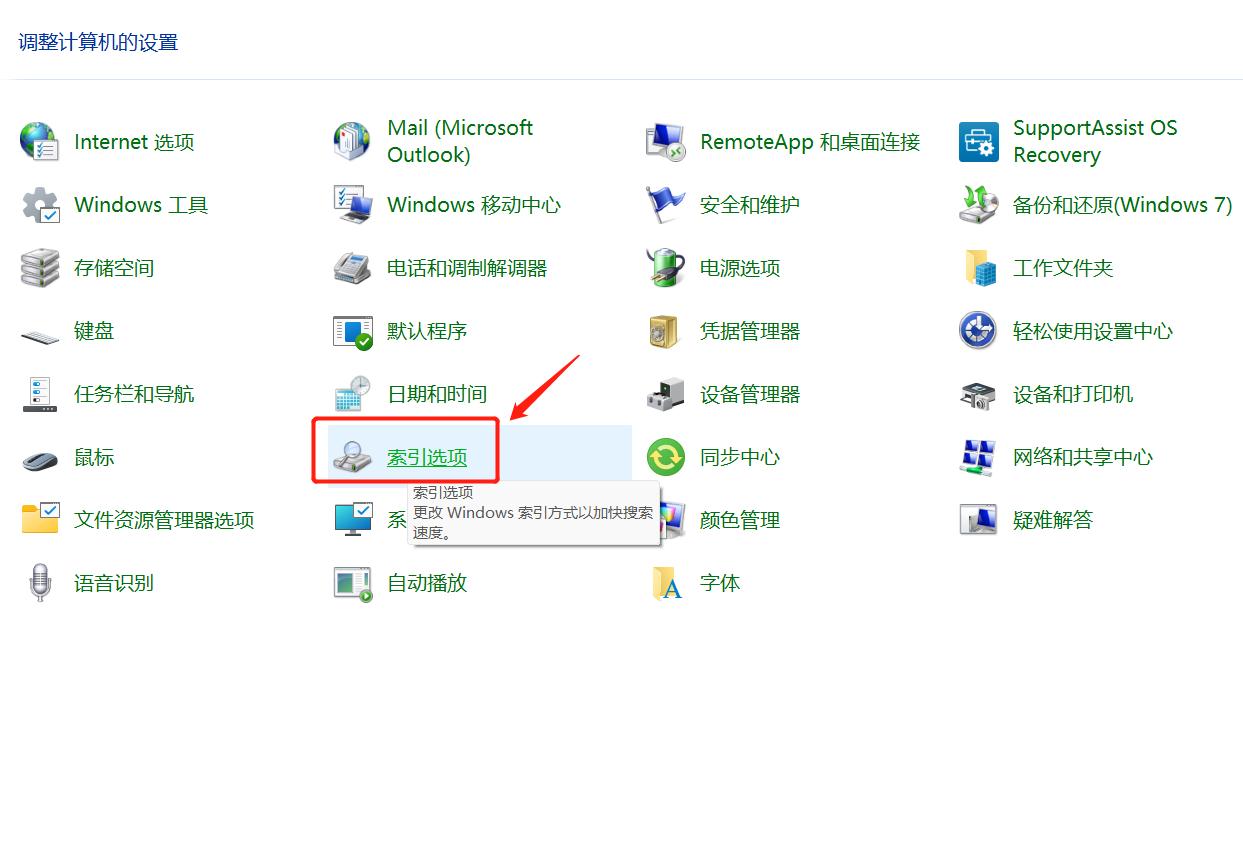This screenshot has width=1243, height=846.
Task: Click the 轻松使用设置中心 link
Action: click(1093, 331)
